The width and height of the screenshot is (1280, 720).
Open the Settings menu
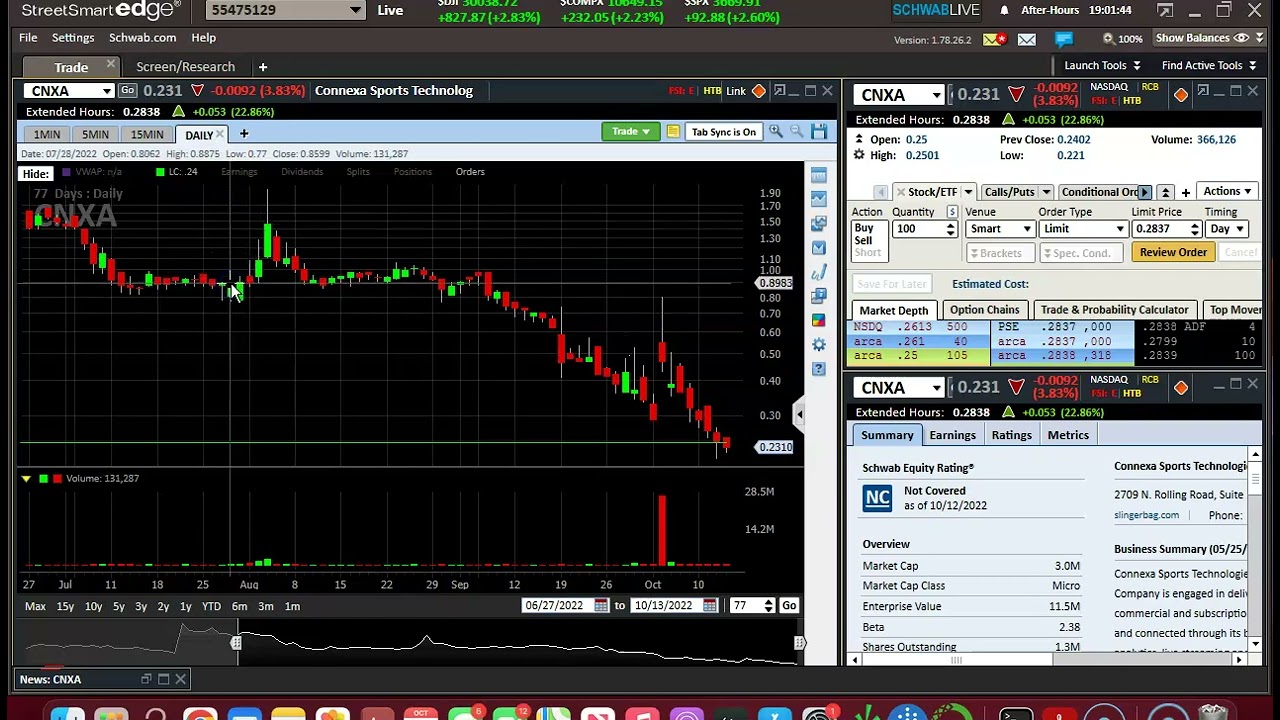[x=73, y=38]
